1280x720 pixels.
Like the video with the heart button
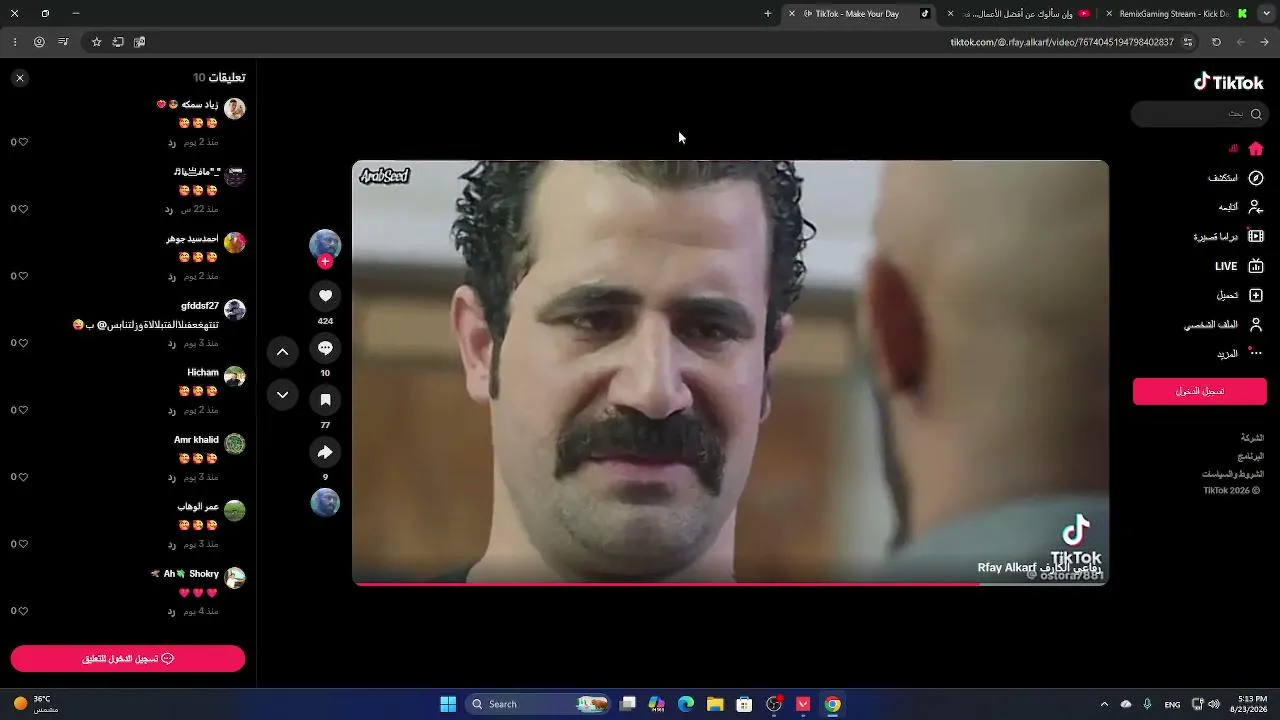[x=325, y=295]
